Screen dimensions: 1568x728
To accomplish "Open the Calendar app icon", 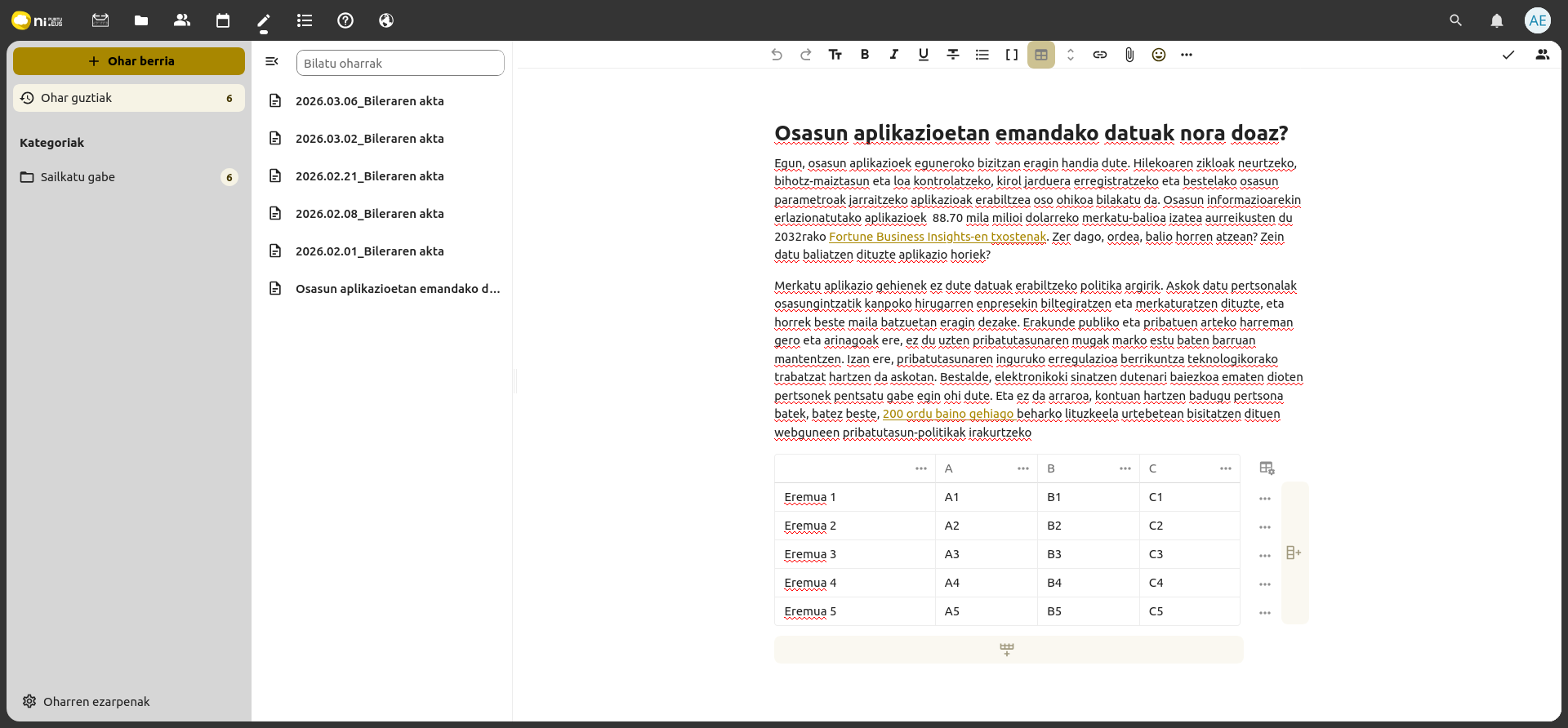I will [x=222, y=20].
